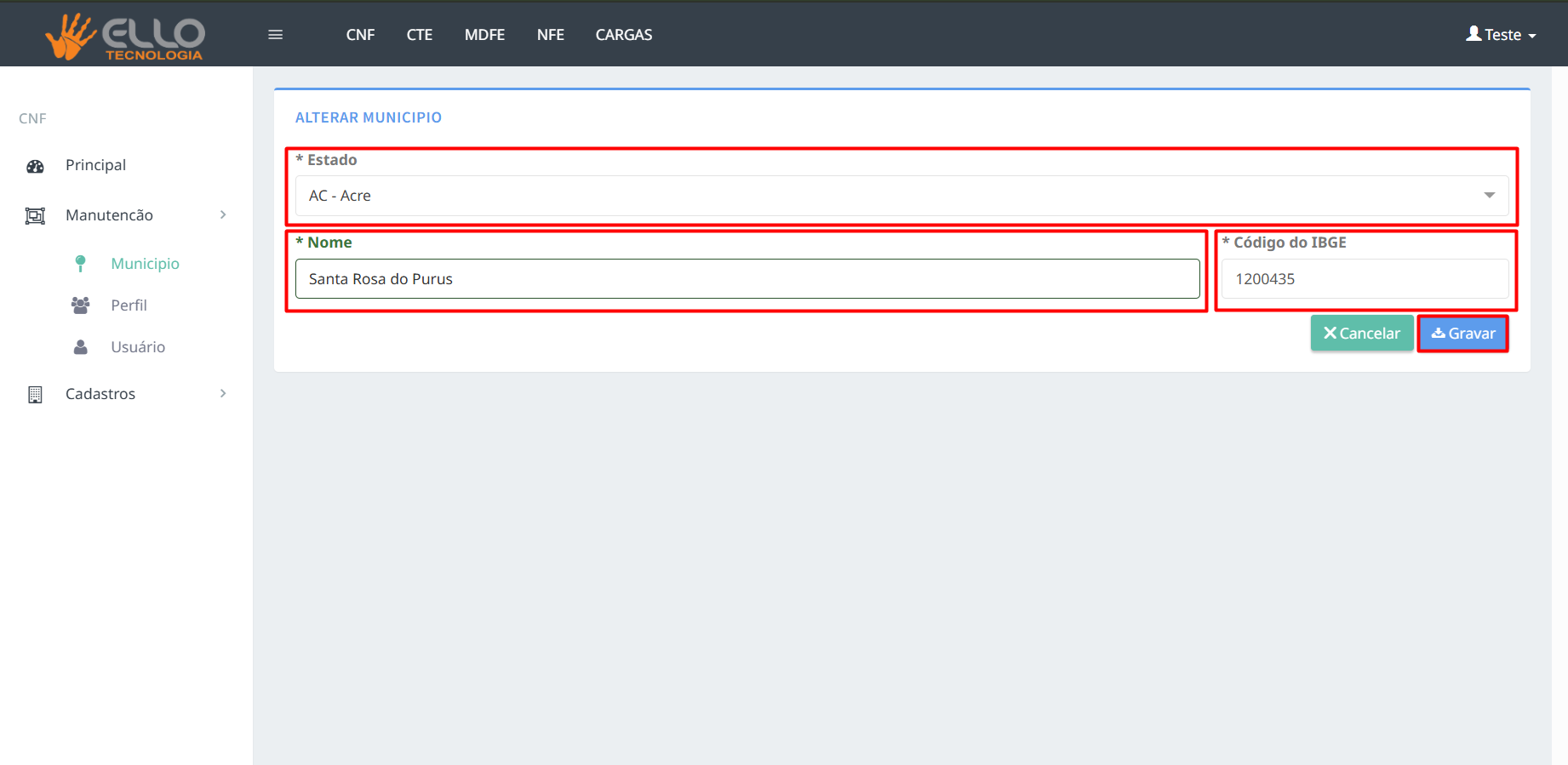Toggle the hamburger sidebar menu icon
This screenshot has height=765, width=1568.
pyautogui.click(x=275, y=35)
